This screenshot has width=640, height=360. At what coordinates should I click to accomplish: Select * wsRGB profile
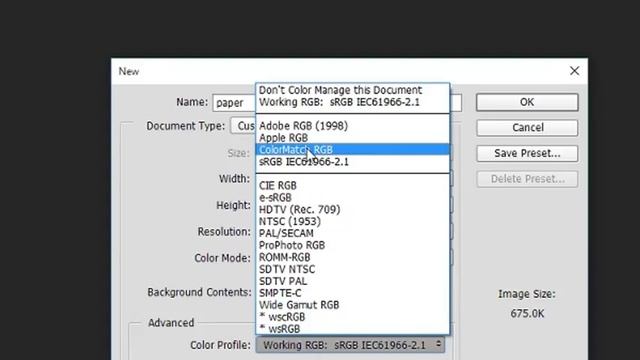(353, 329)
